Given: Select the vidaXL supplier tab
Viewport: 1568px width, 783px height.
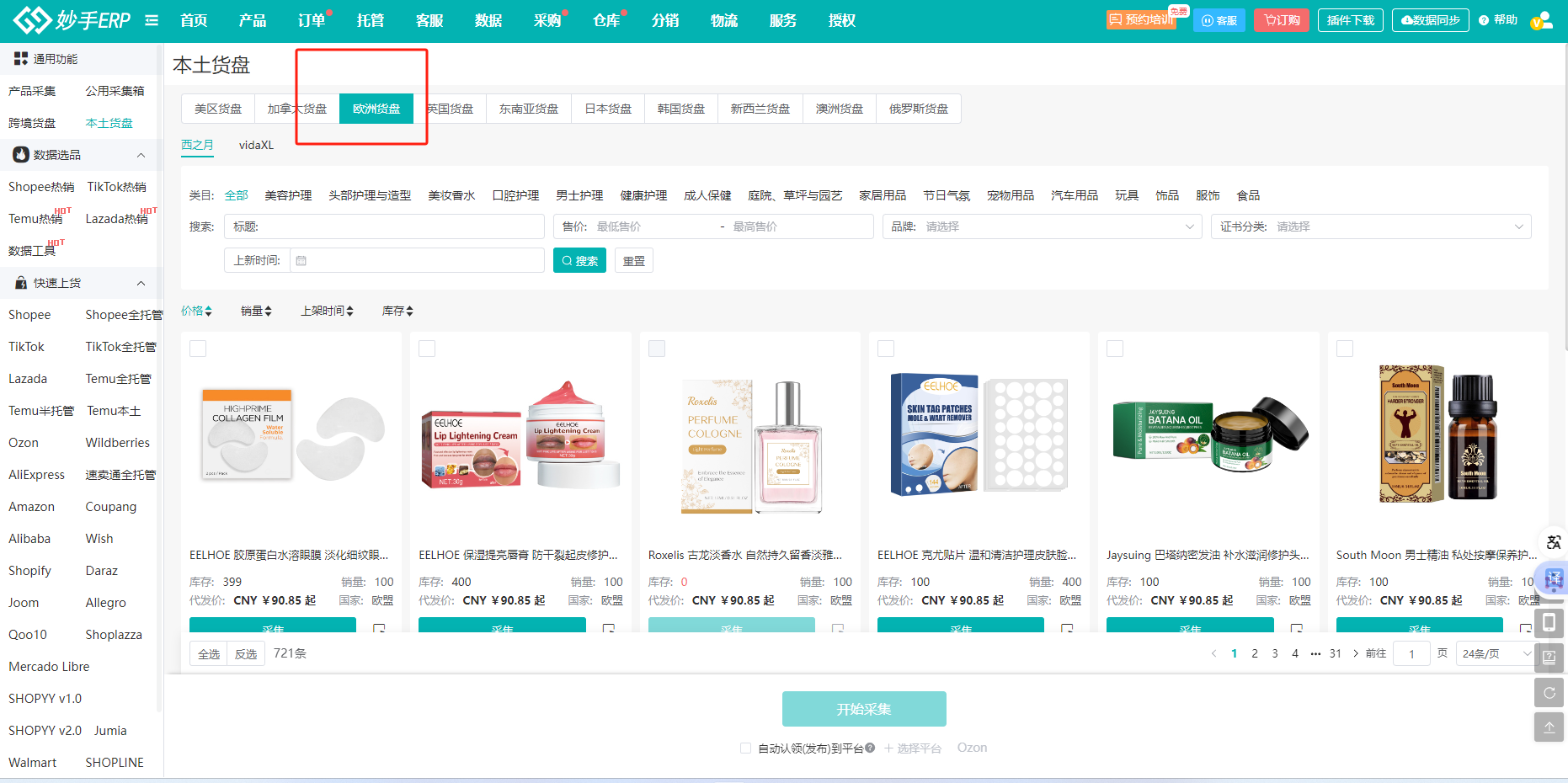Looking at the screenshot, I should 256,145.
